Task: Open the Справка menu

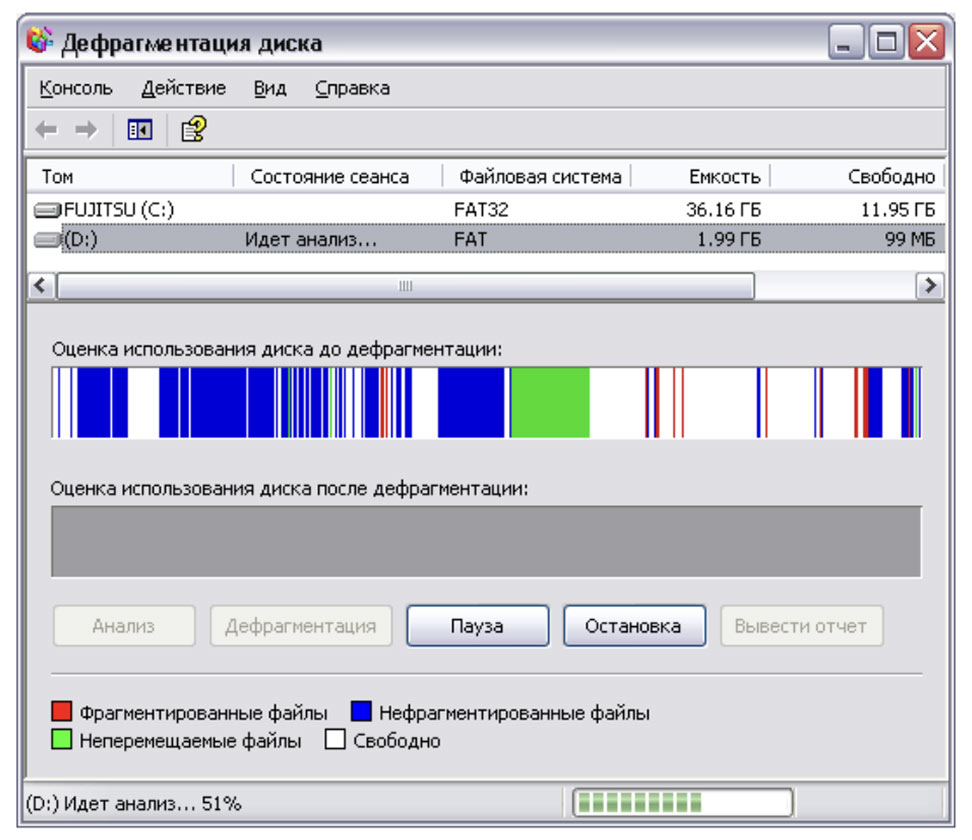Action: tap(352, 88)
